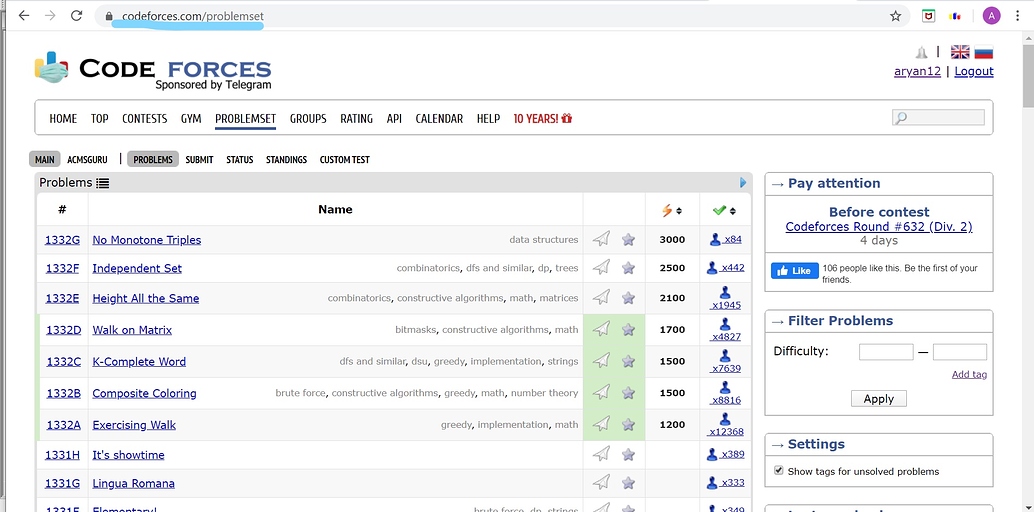Click the Apply filter button
The width and height of the screenshot is (1034, 512).
click(x=878, y=399)
